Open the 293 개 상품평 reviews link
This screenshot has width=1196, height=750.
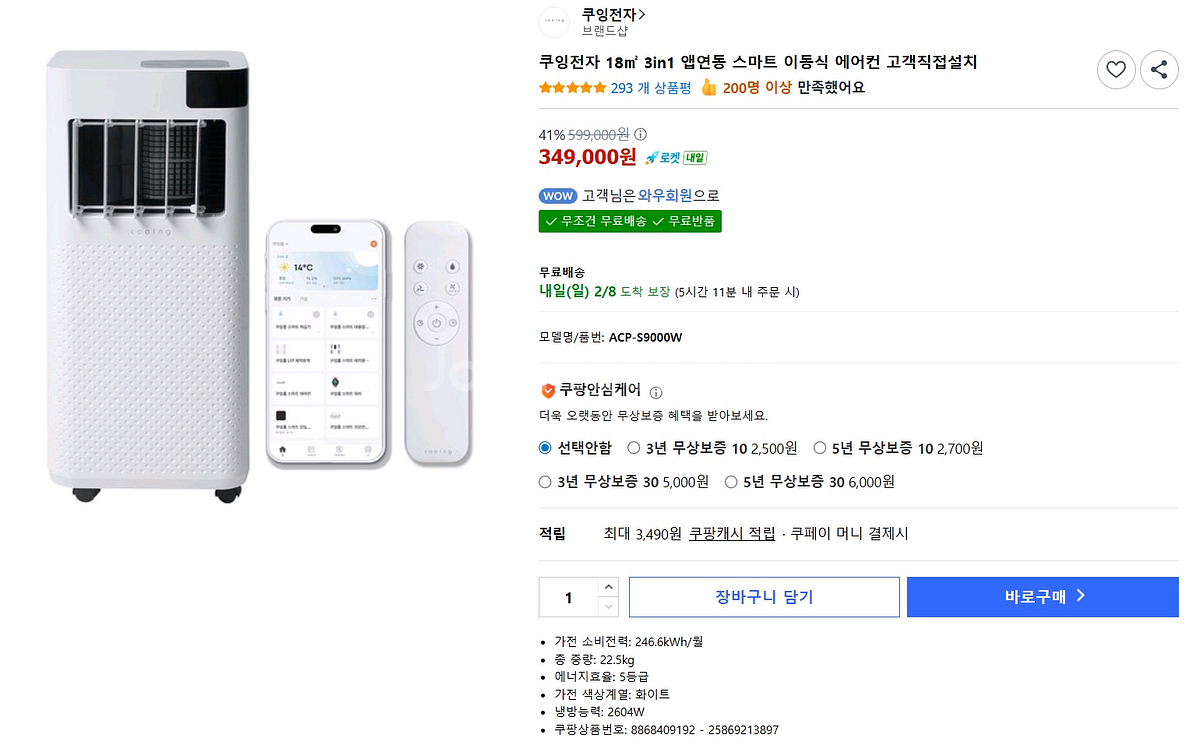click(x=651, y=88)
